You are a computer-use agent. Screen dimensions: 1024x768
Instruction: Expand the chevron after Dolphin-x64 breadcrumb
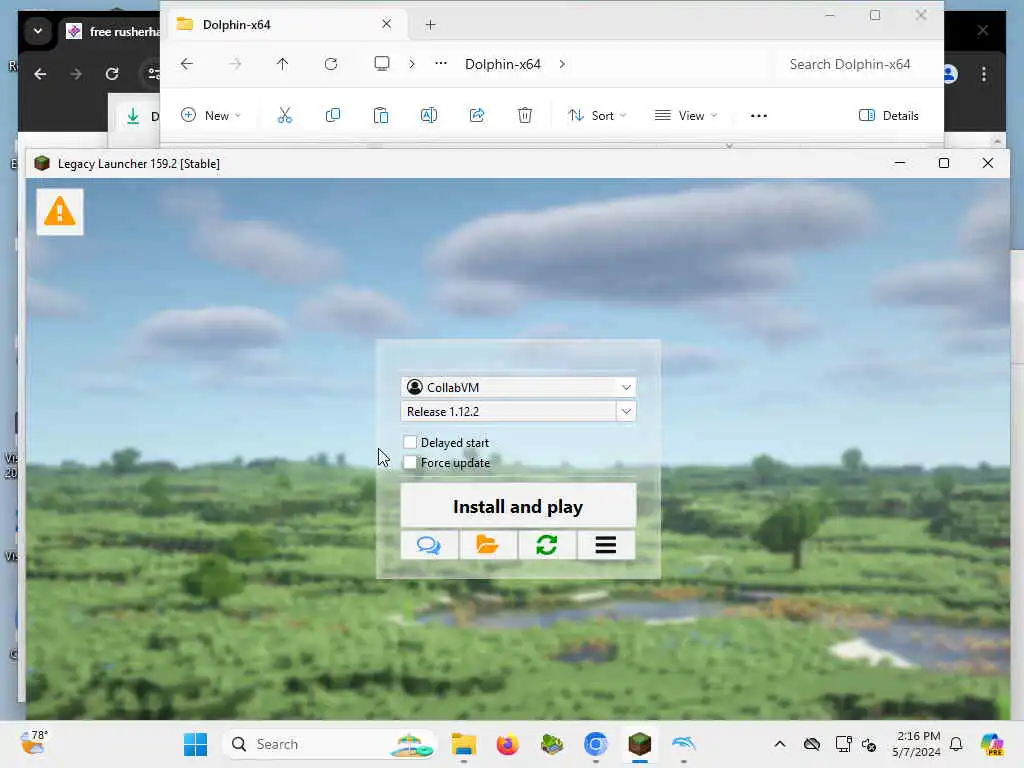pos(562,64)
